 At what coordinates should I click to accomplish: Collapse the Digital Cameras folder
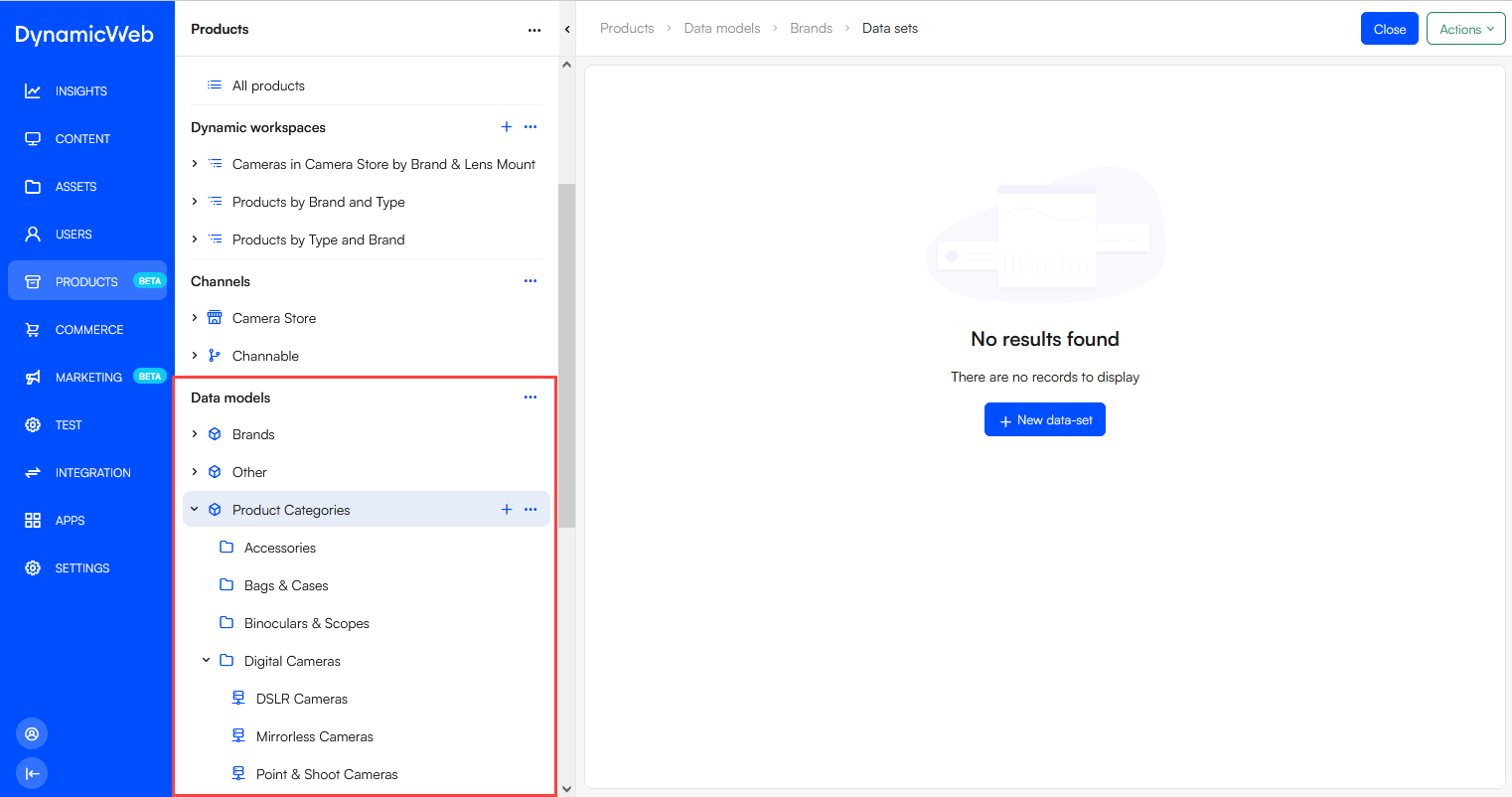tap(207, 661)
